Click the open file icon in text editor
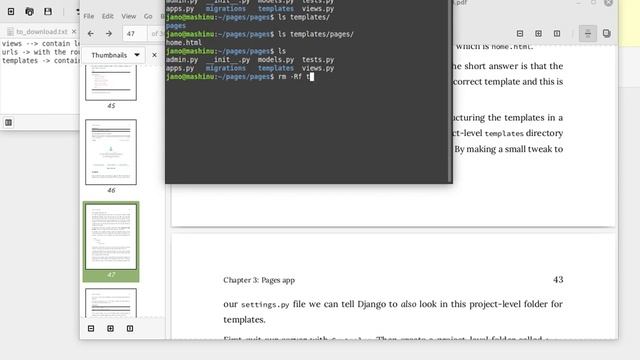The image size is (640, 360). [29, 11]
